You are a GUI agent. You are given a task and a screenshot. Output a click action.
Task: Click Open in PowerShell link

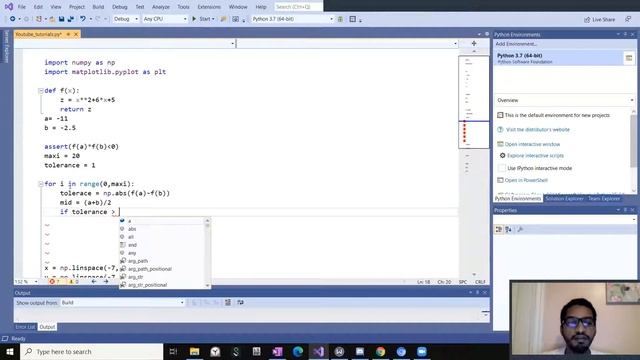click(526, 180)
